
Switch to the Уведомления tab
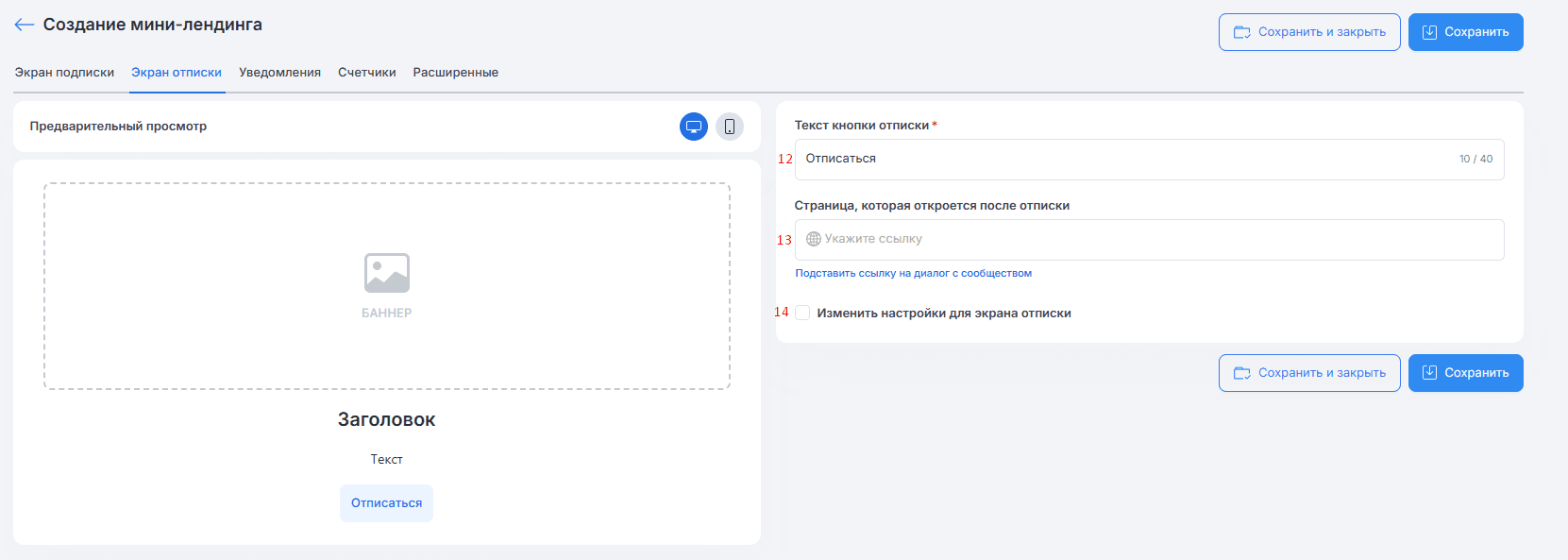(x=279, y=73)
